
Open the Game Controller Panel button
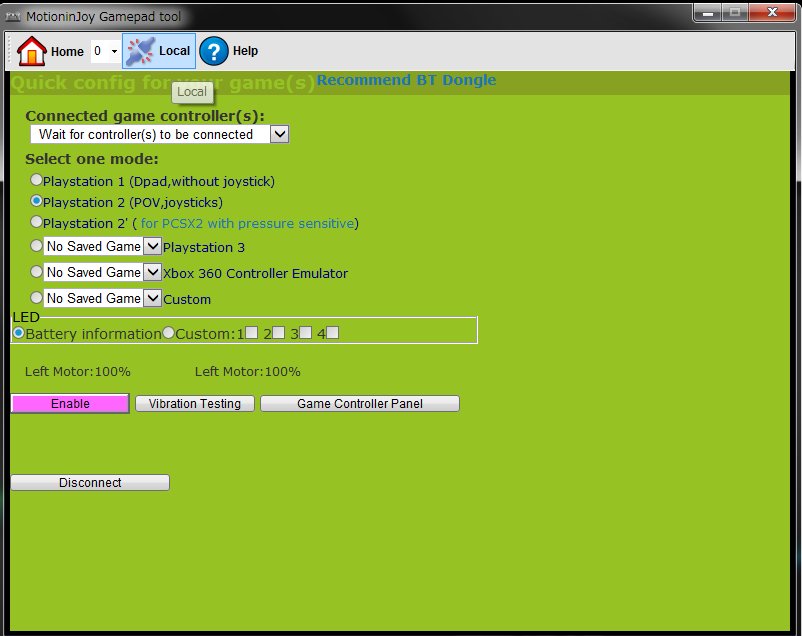360,404
